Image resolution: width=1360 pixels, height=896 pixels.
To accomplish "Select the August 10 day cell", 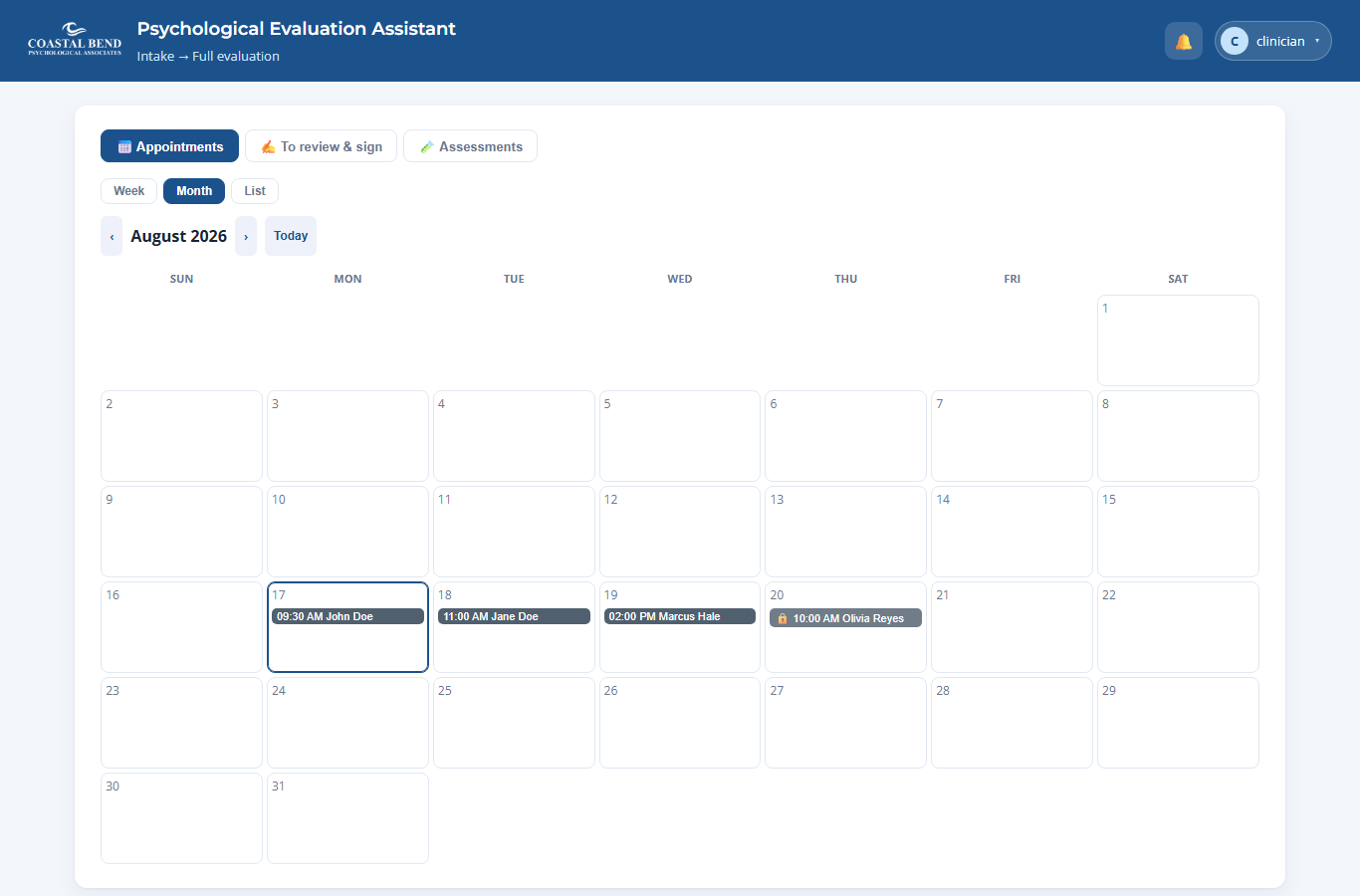I will (347, 532).
